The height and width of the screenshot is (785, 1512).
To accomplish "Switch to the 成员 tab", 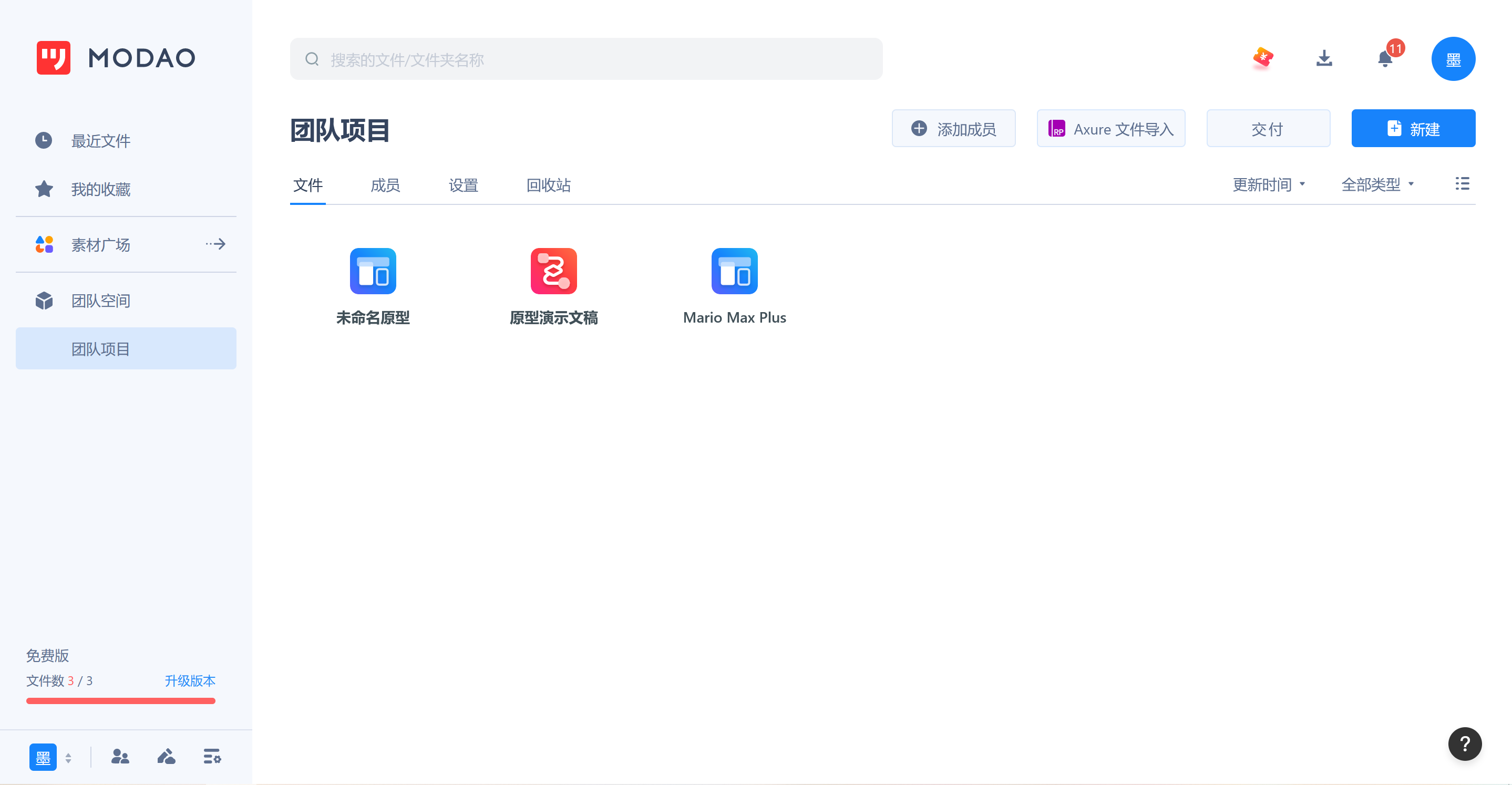I will pos(385,185).
